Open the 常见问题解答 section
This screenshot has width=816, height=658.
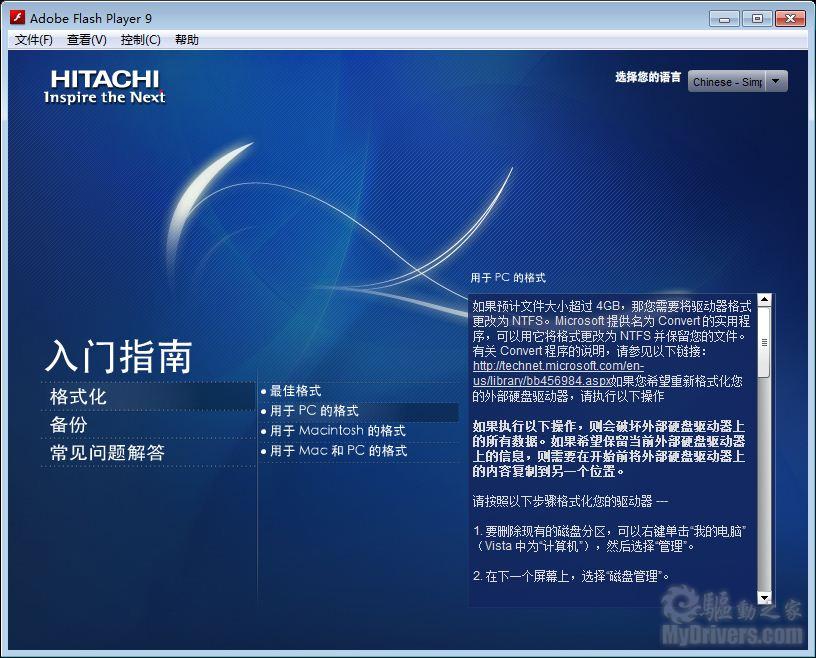[x=107, y=453]
